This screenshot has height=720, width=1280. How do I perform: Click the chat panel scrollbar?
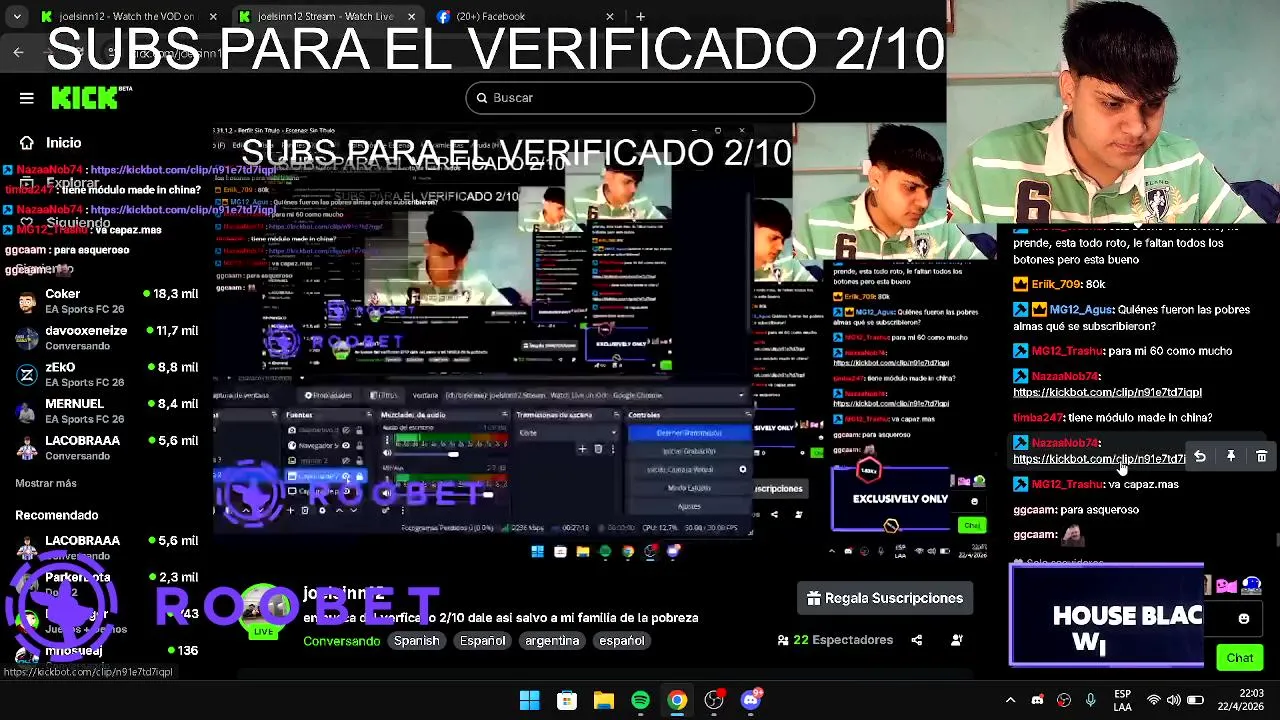(x=1276, y=540)
